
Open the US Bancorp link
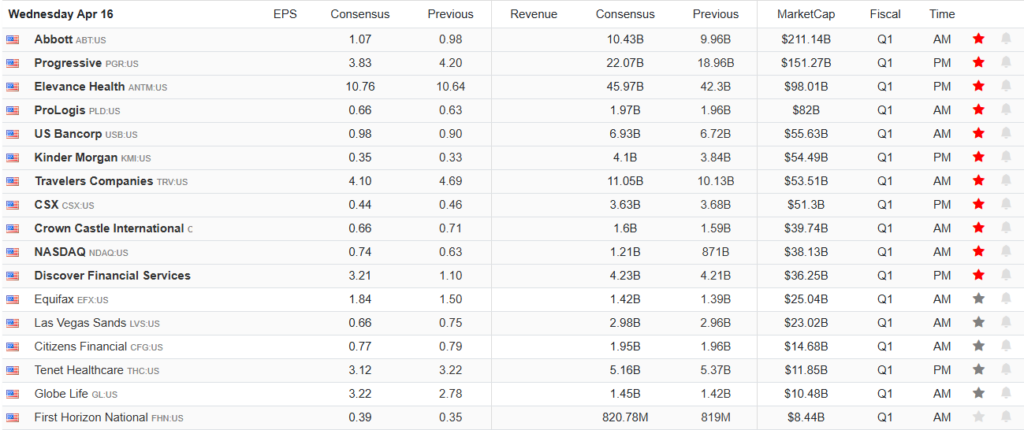[x=68, y=133]
